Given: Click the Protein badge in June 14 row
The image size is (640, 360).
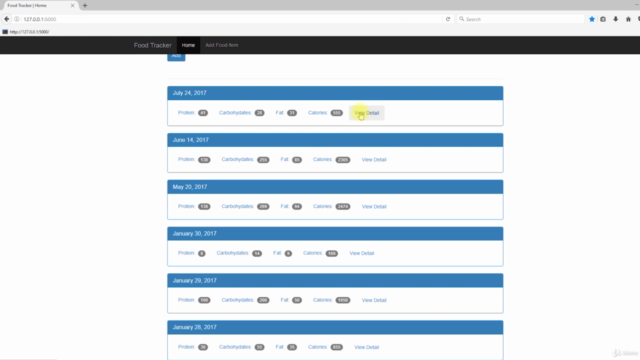Looking at the screenshot, I should click(x=204, y=160).
